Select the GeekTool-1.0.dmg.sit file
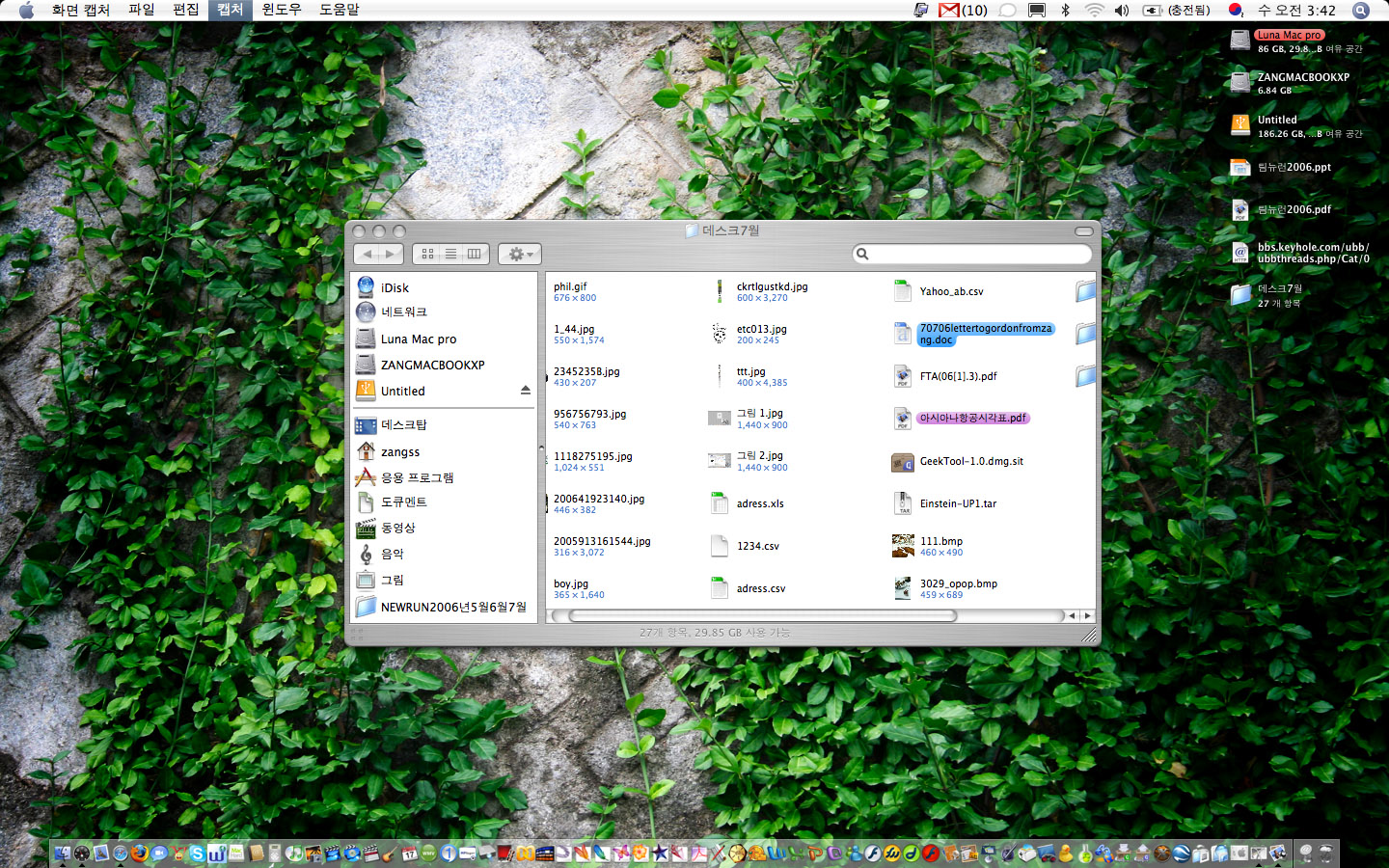The width and height of the screenshot is (1389, 868). click(x=970, y=461)
